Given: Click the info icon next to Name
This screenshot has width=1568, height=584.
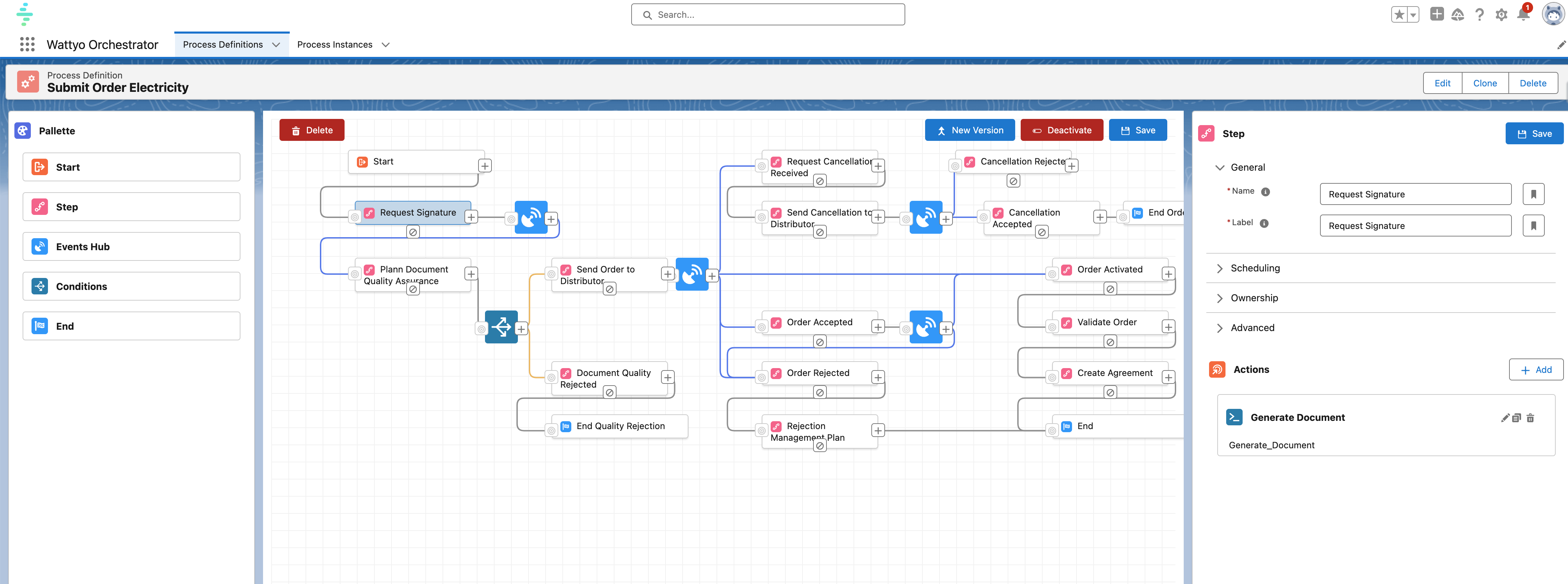Looking at the screenshot, I should [1266, 192].
